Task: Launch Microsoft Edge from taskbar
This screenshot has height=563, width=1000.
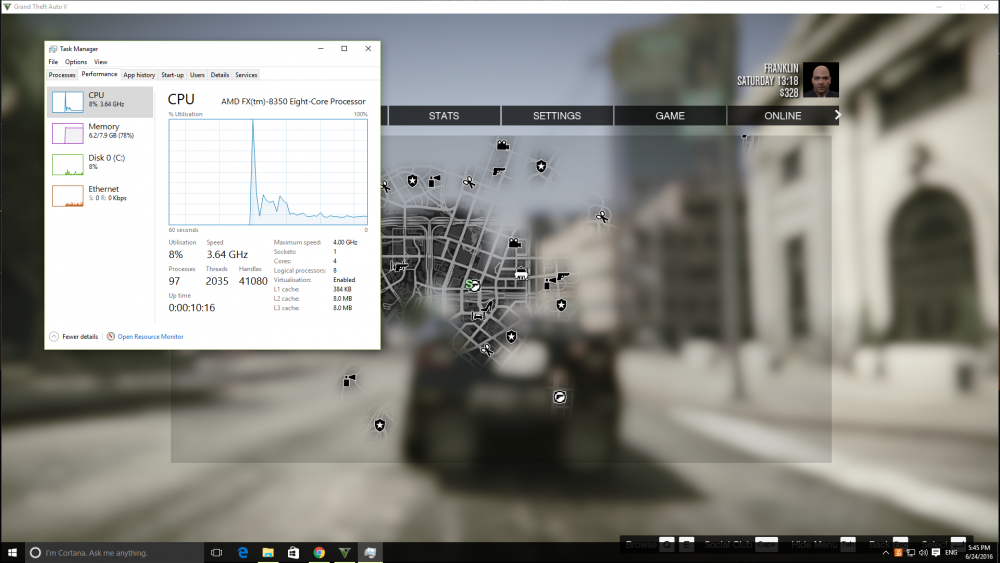Action: pyautogui.click(x=242, y=552)
